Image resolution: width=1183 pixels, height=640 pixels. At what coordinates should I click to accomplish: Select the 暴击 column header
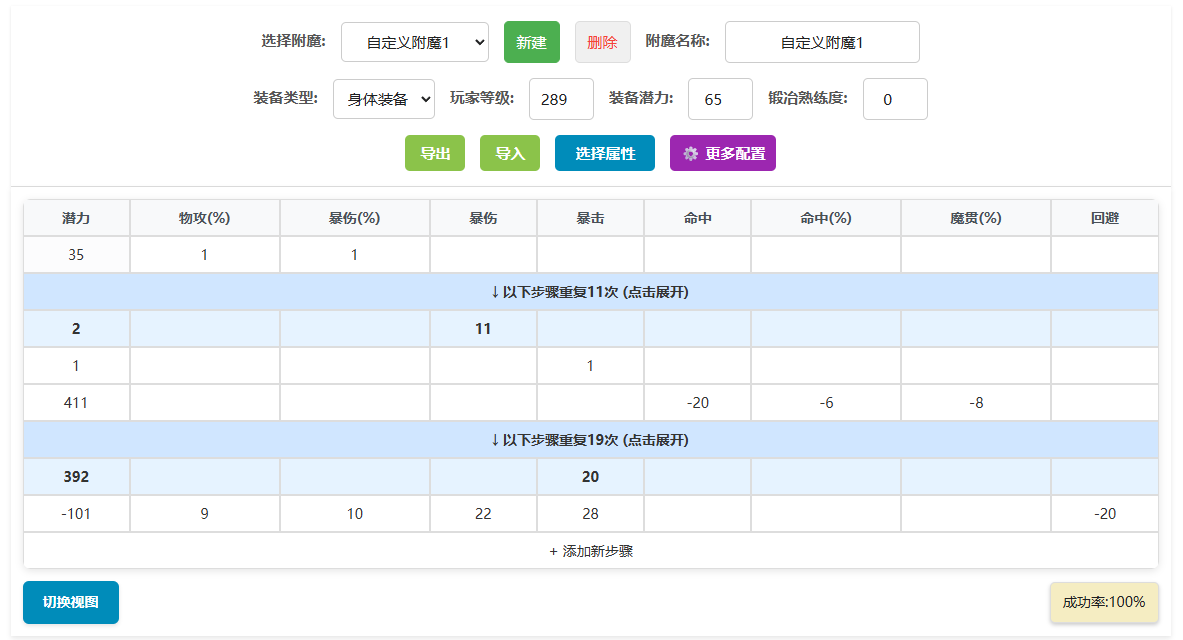[x=590, y=217]
